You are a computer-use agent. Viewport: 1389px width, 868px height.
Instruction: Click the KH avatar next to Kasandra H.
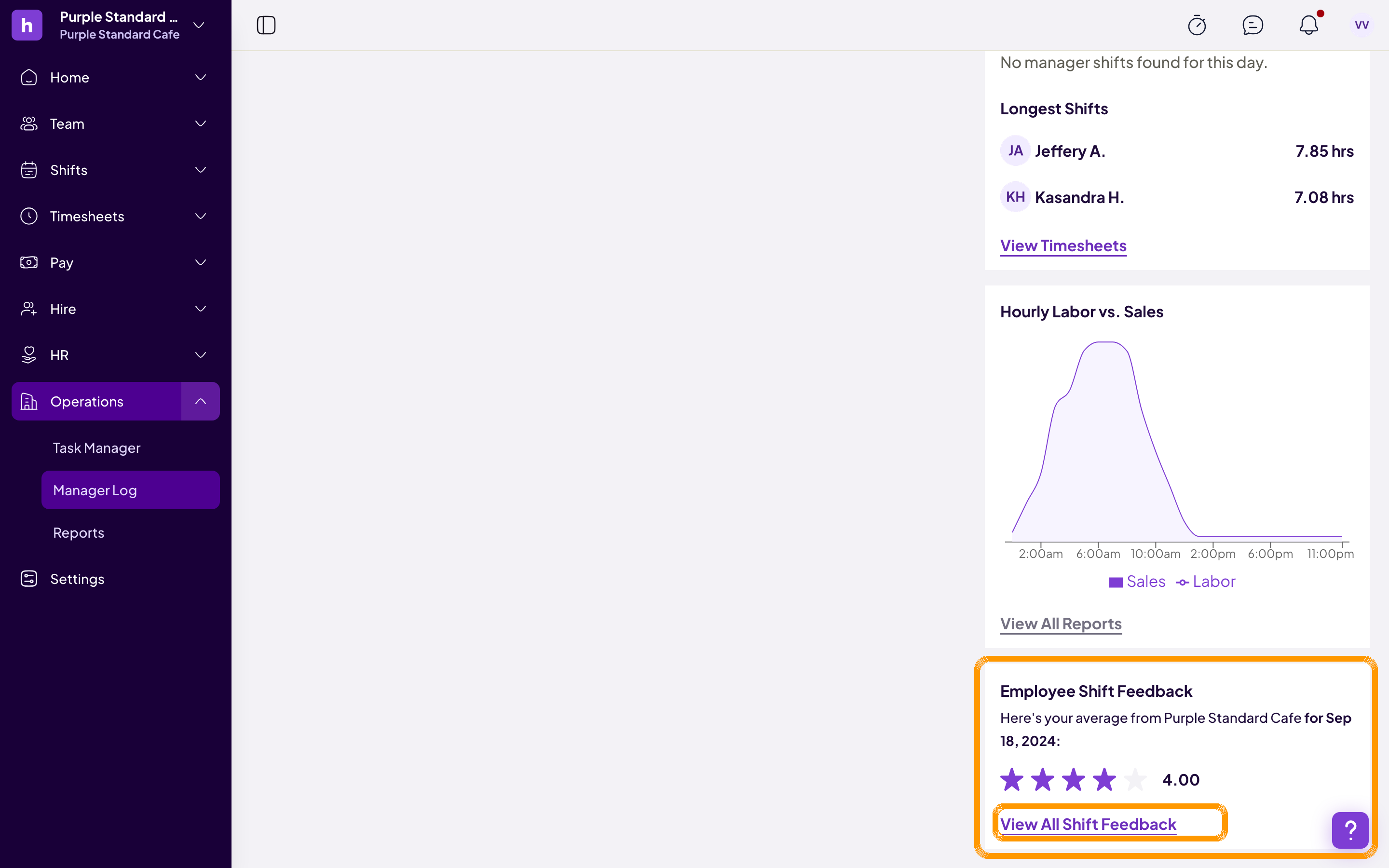tap(1015, 197)
